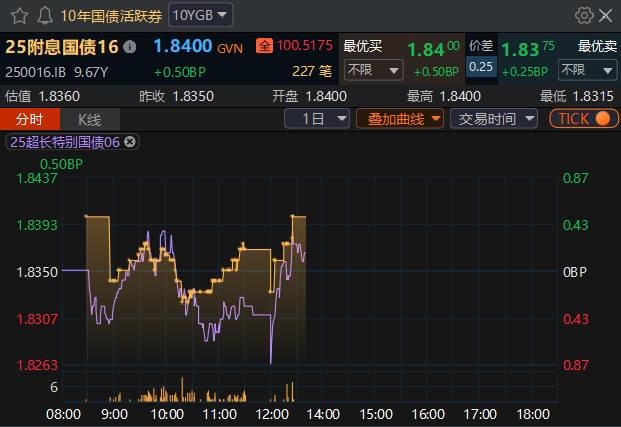Remove 25超长特别国债06 overlay curve
Viewport: 621px width, 427px height.
click(x=130, y=141)
